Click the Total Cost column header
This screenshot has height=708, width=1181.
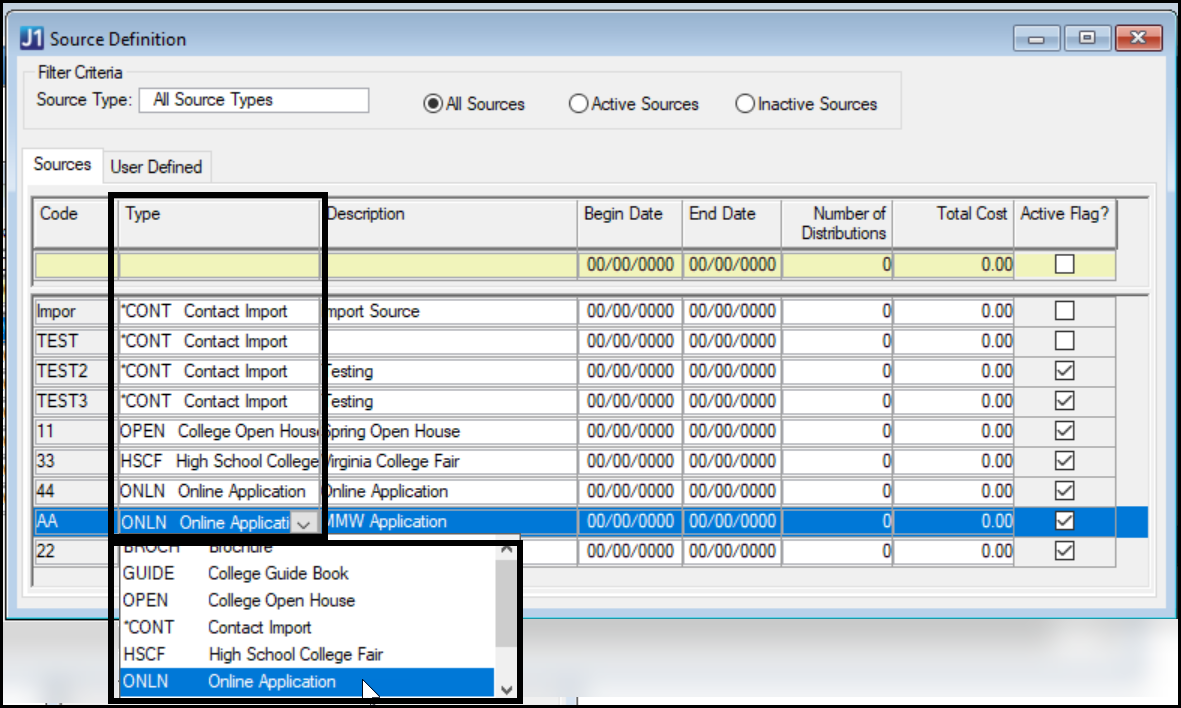[x=971, y=214]
